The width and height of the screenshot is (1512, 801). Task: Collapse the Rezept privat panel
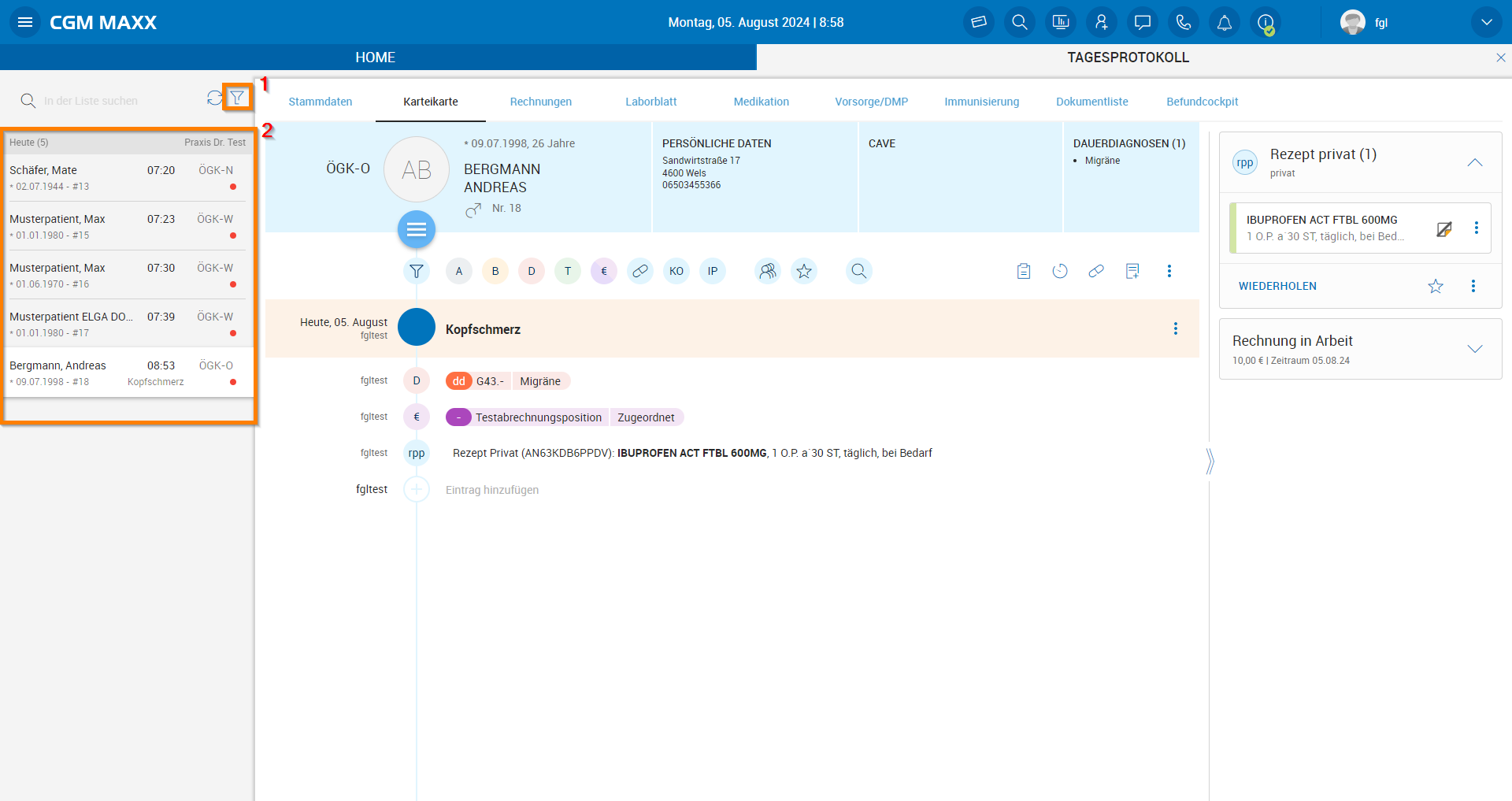[1474, 162]
